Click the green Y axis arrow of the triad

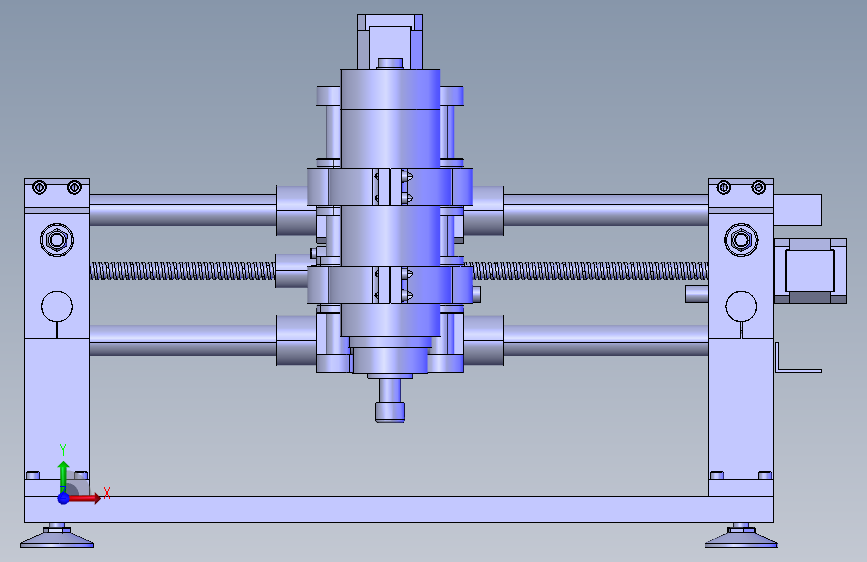63,475
